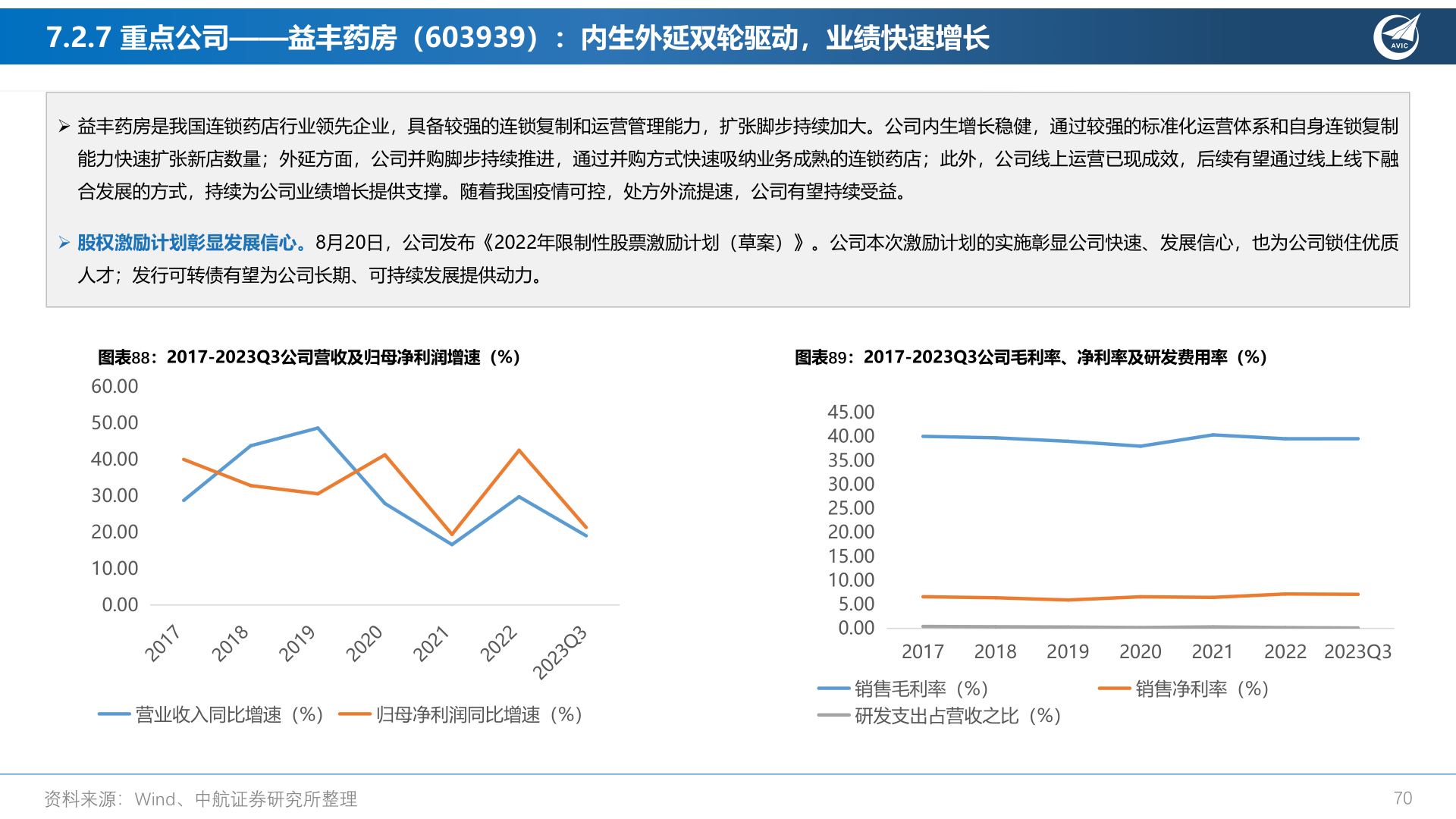The height and width of the screenshot is (819, 1456).
Task: Click legend swatch for 研发支出占营收之比
Action: pos(833,715)
